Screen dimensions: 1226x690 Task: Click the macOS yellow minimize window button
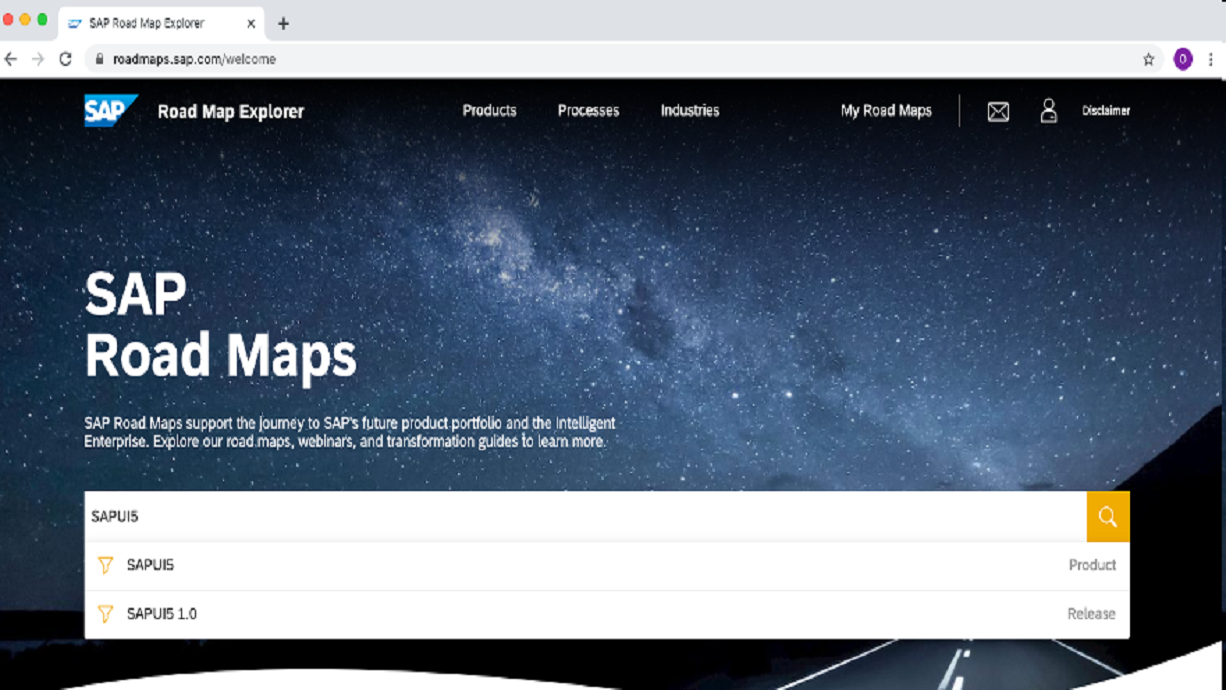coord(25,20)
